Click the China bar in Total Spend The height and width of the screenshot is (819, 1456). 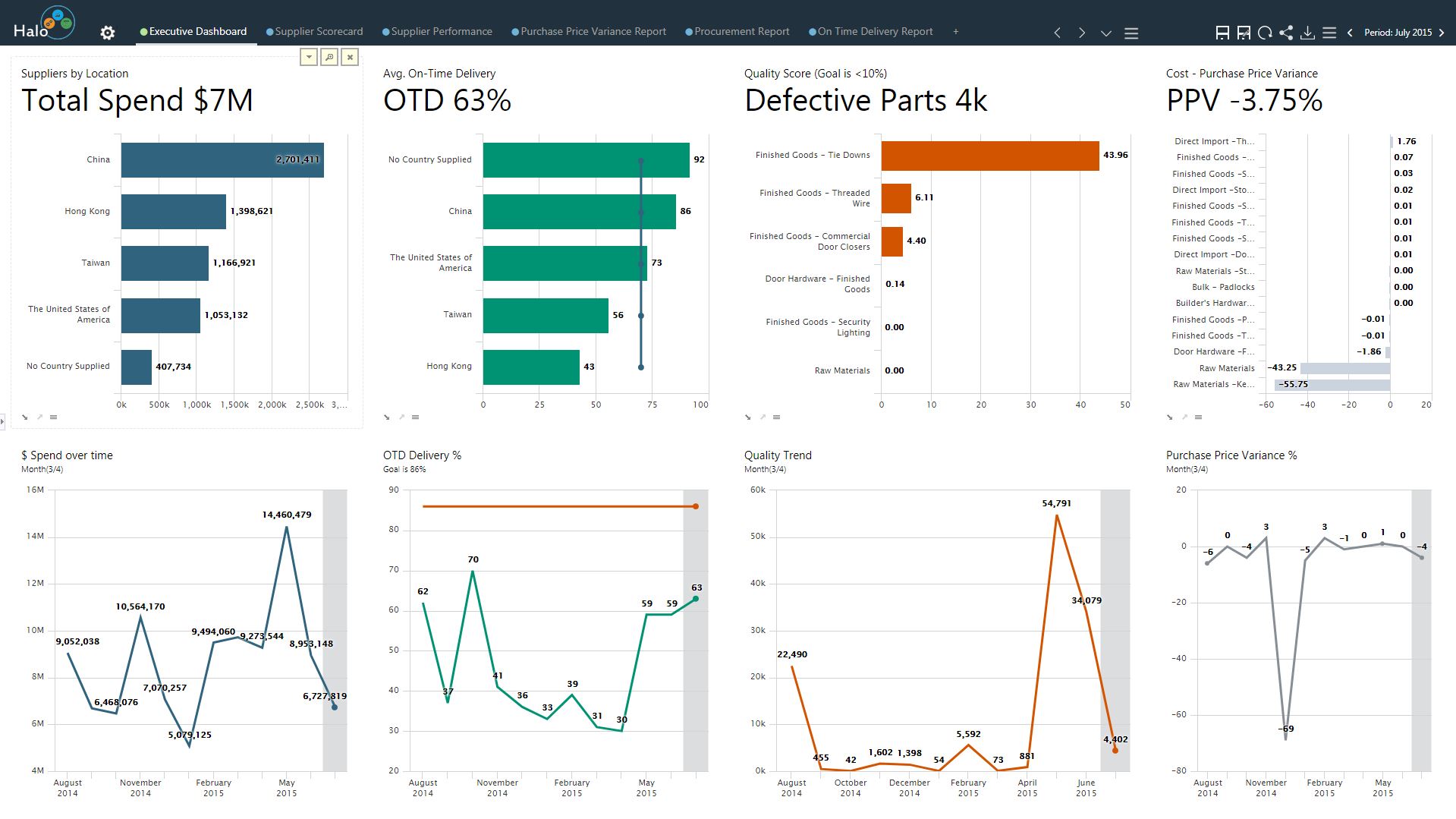click(x=222, y=159)
